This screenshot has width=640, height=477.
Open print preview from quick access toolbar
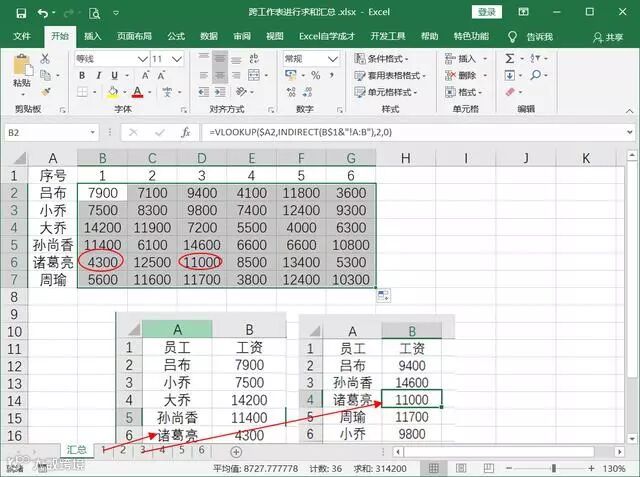94,13
